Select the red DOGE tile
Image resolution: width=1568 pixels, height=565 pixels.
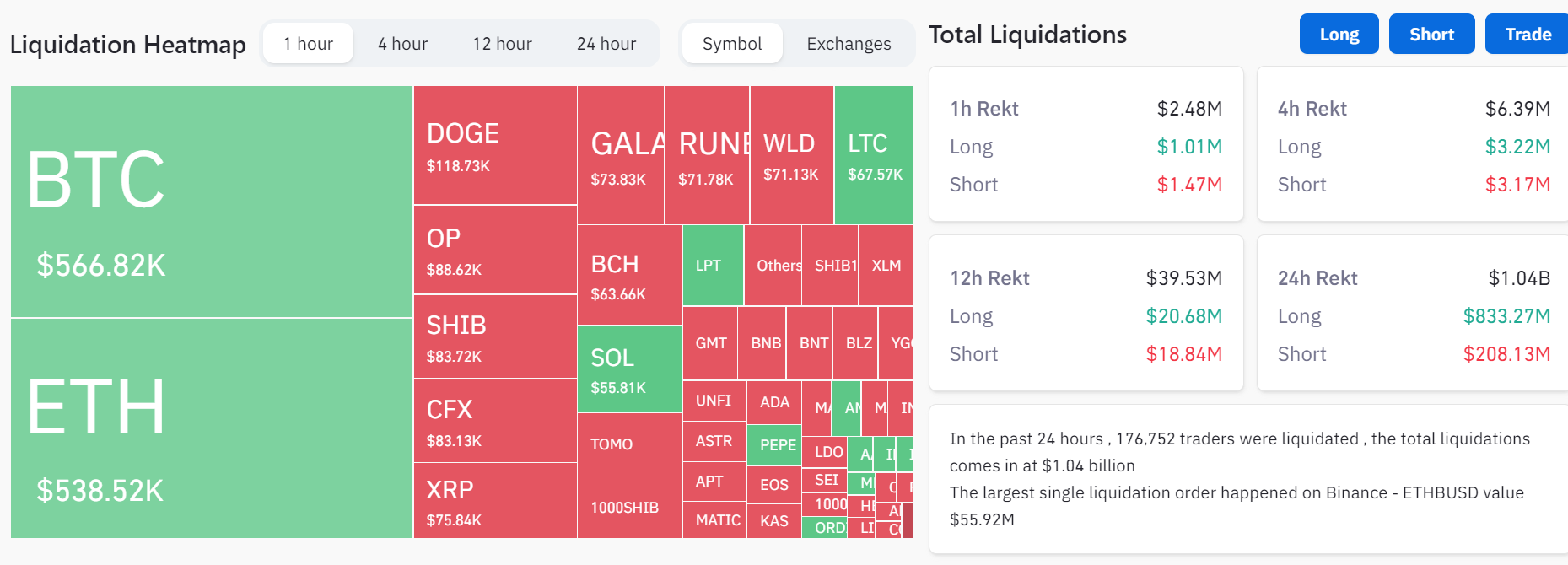click(495, 145)
